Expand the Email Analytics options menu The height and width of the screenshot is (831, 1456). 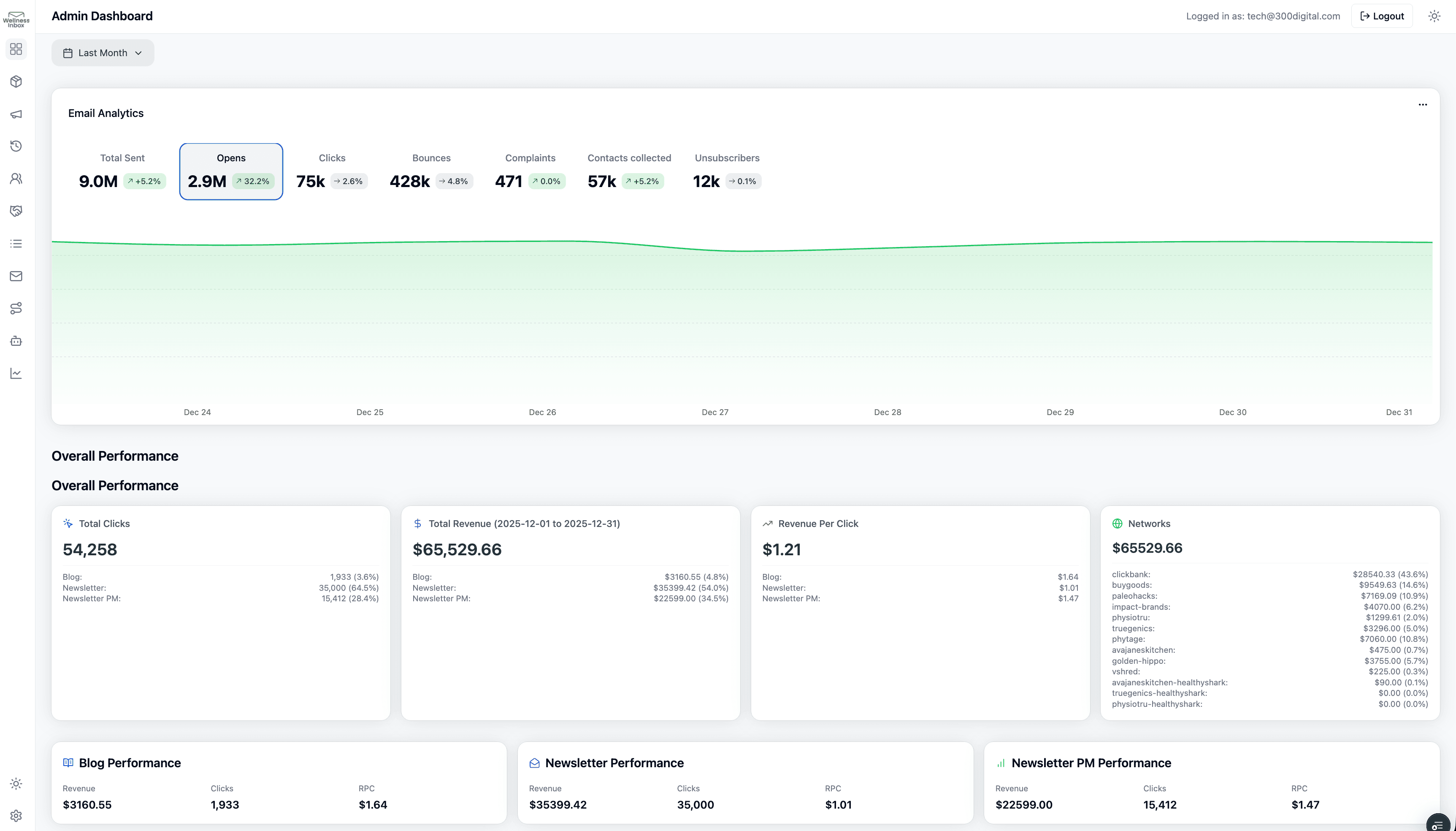point(1423,104)
